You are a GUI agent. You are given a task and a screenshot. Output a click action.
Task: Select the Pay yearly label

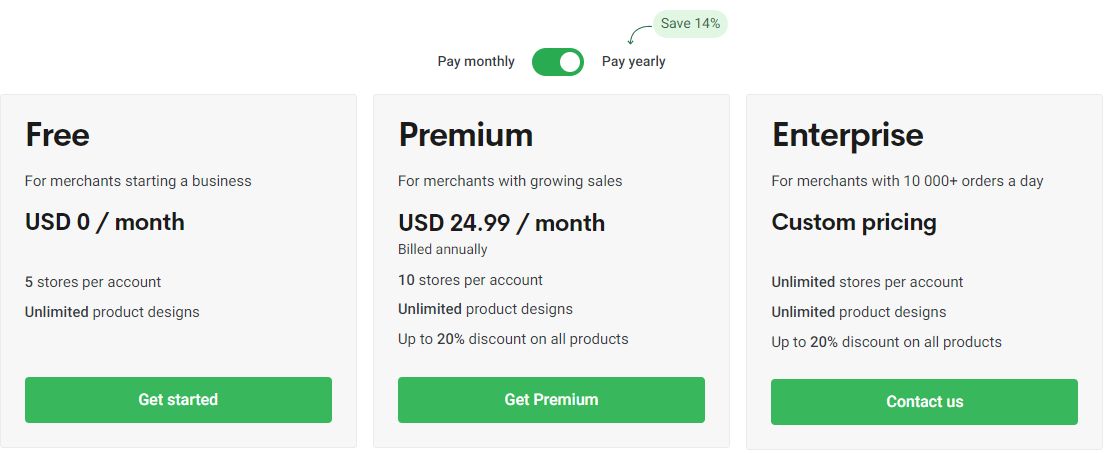coord(633,61)
